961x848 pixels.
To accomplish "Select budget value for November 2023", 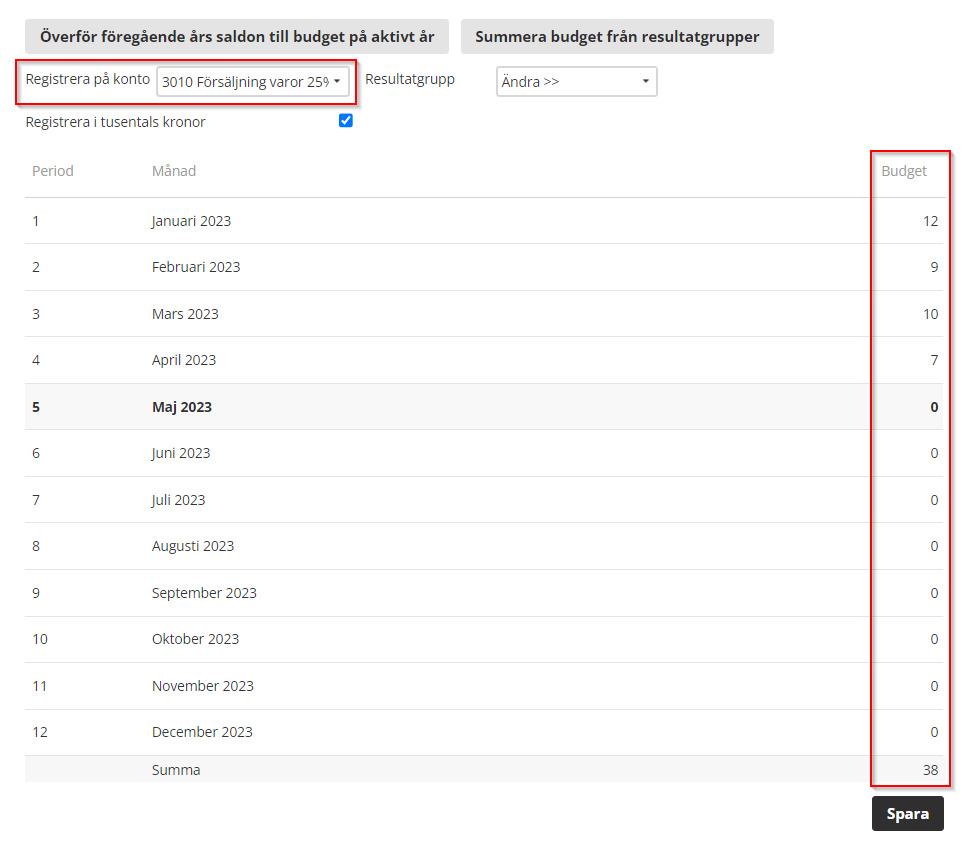I will [x=934, y=686].
